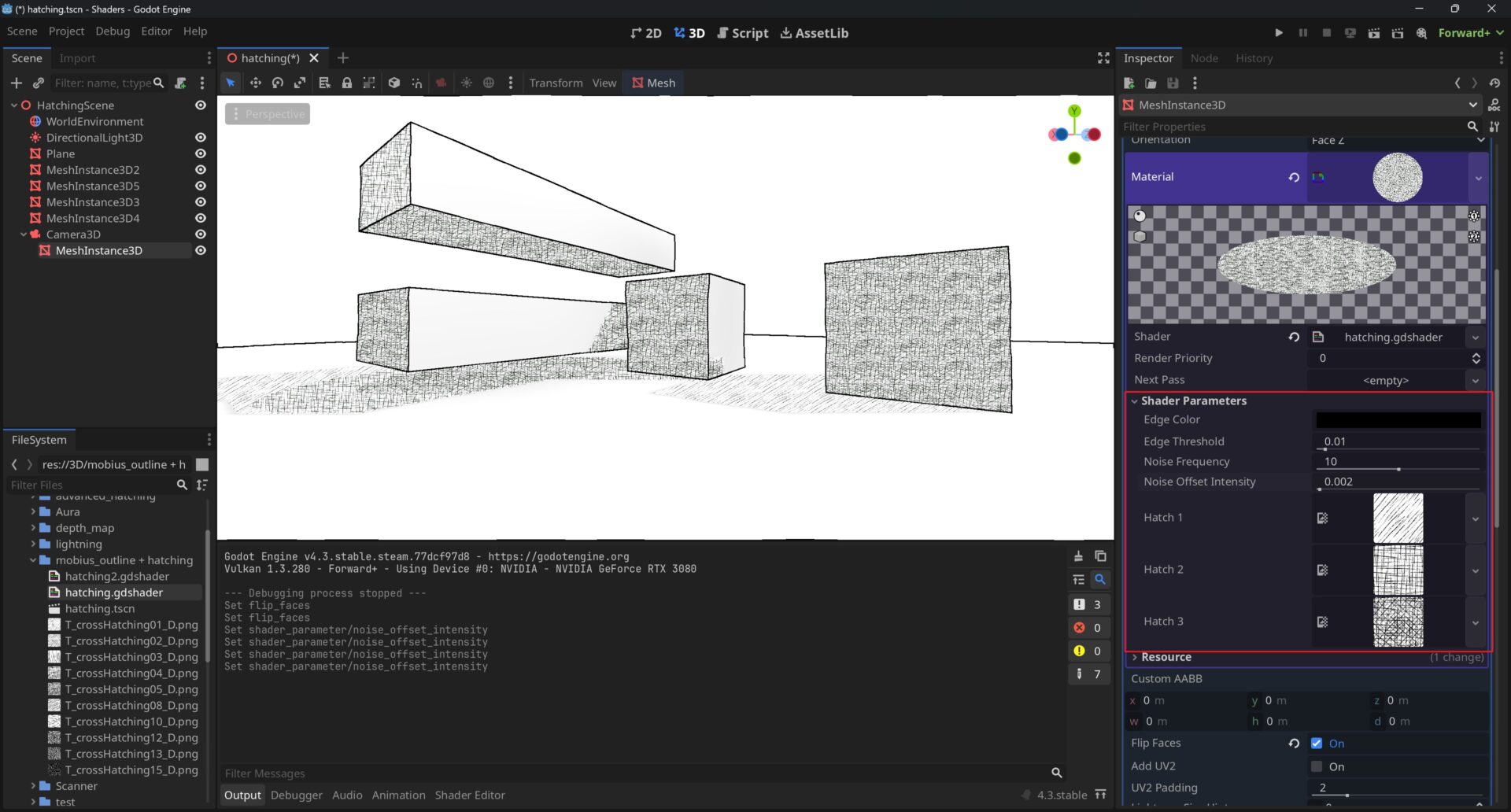Open the Debugger bottom panel tab
The image size is (1511, 812).
[297, 795]
